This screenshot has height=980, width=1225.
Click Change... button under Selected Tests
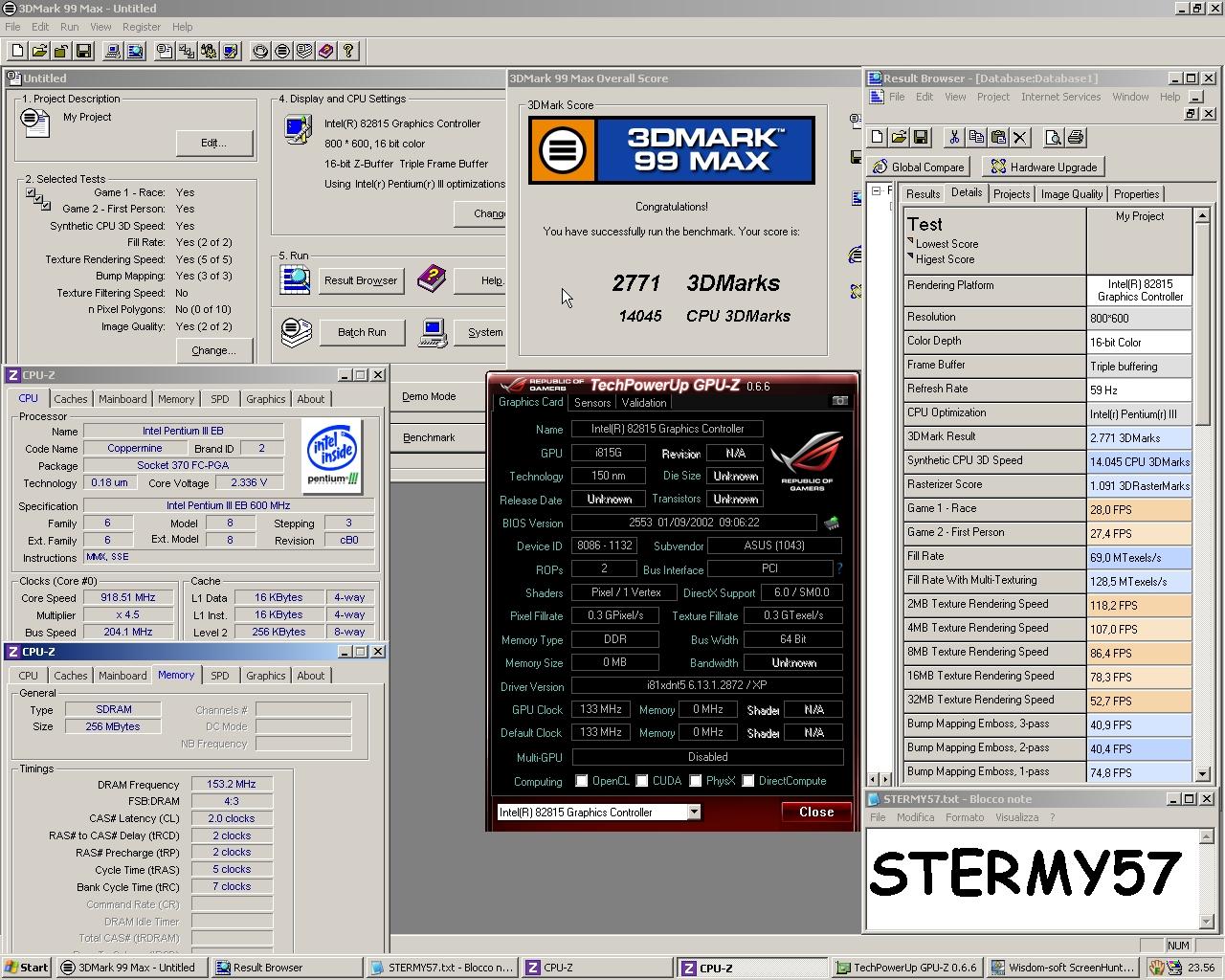[214, 350]
